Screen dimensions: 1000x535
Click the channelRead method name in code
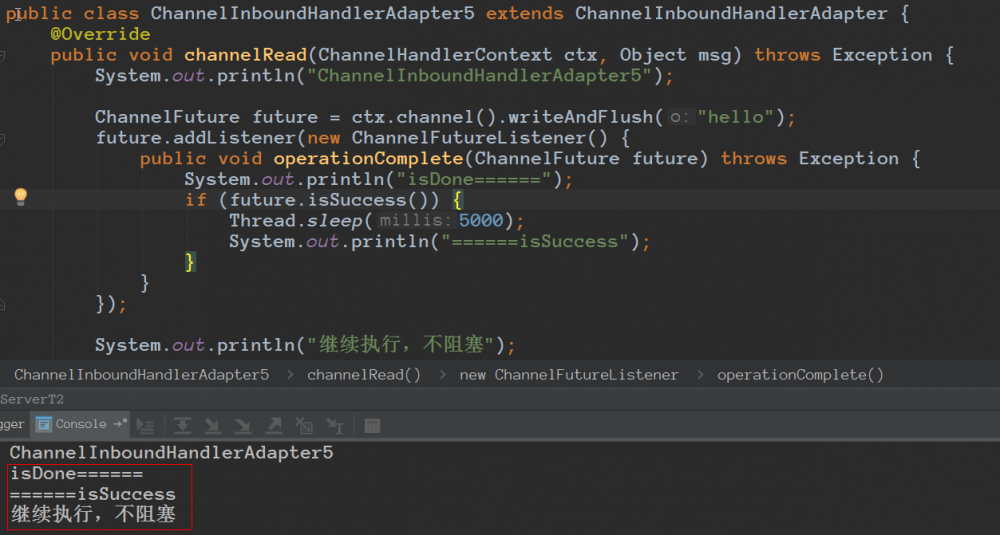tap(246, 55)
